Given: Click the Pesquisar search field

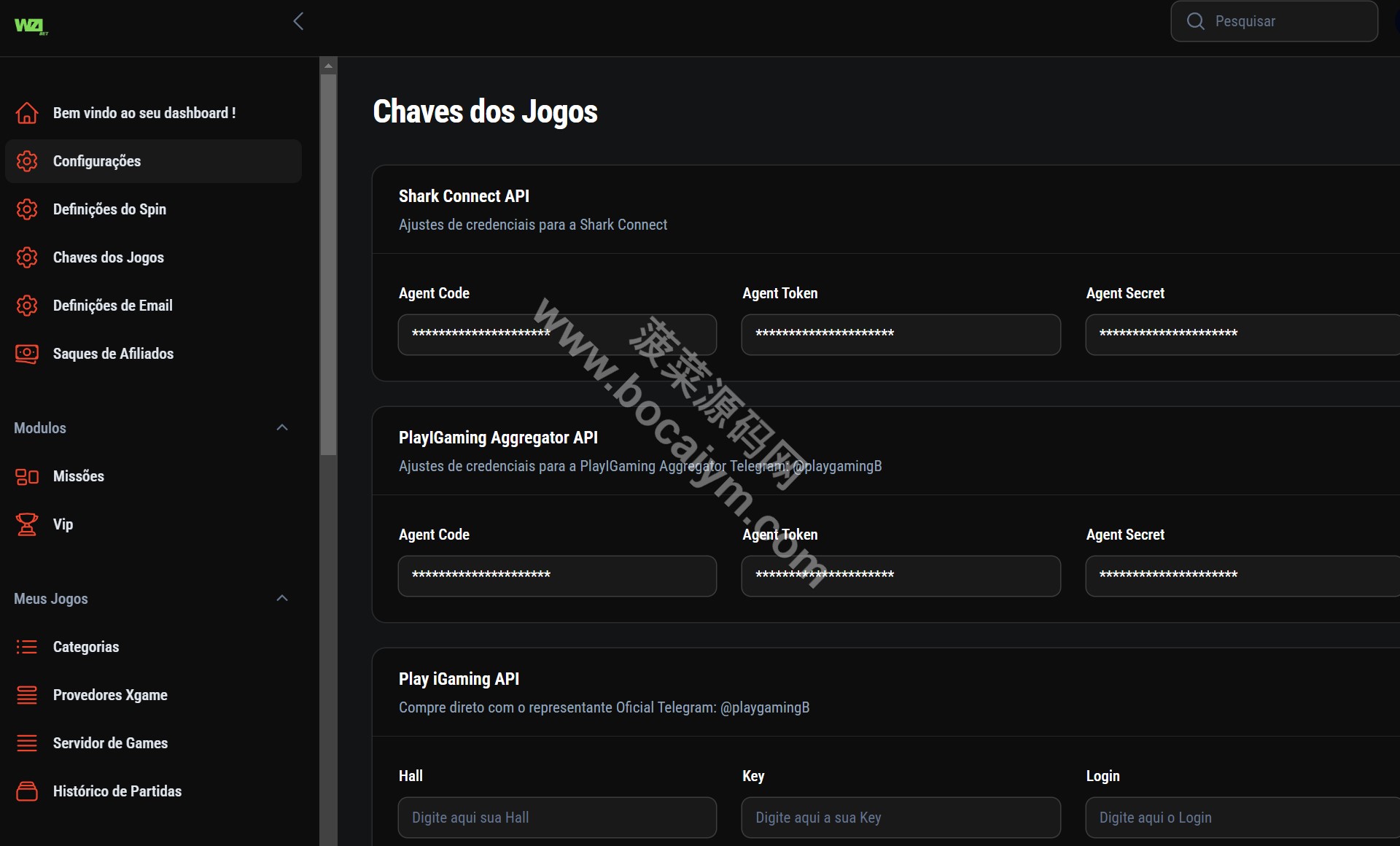Looking at the screenshot, I should coord(1274,21).
